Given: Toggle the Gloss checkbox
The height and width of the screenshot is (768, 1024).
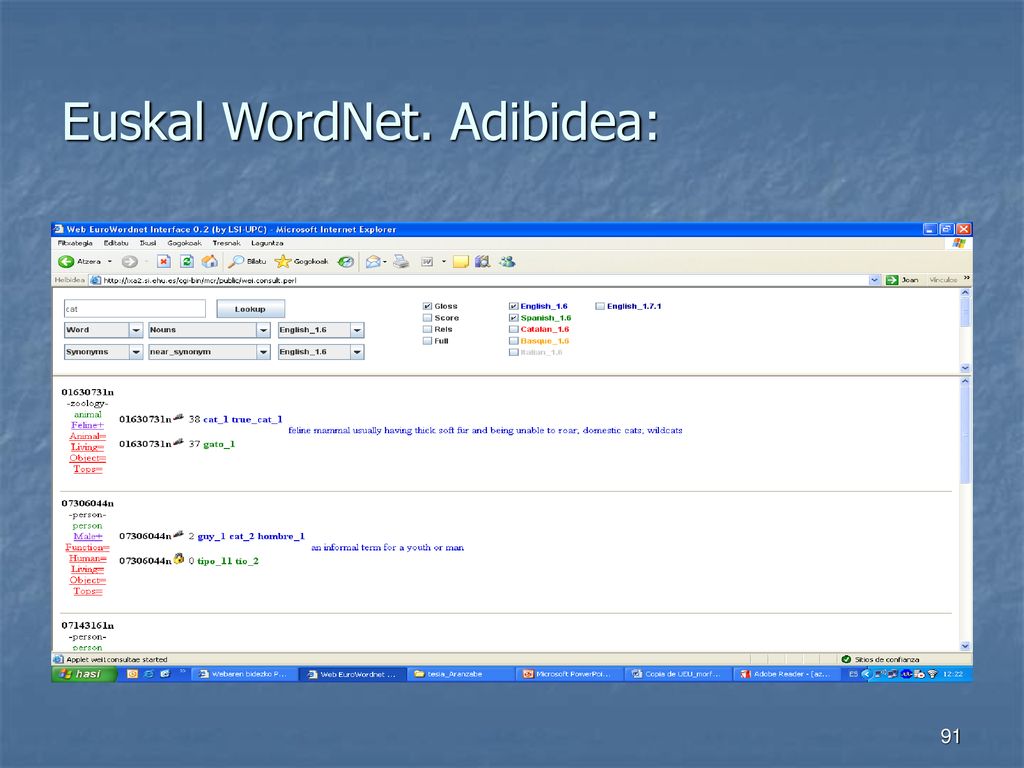Looking at the screenshot, I should [427, 306].
